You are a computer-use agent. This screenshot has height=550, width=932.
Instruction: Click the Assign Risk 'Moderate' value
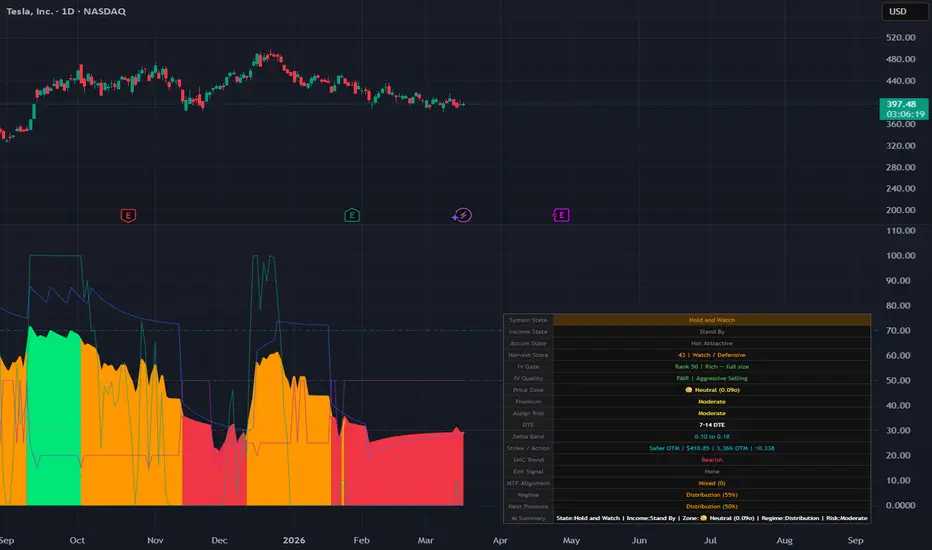click(711, 413)
